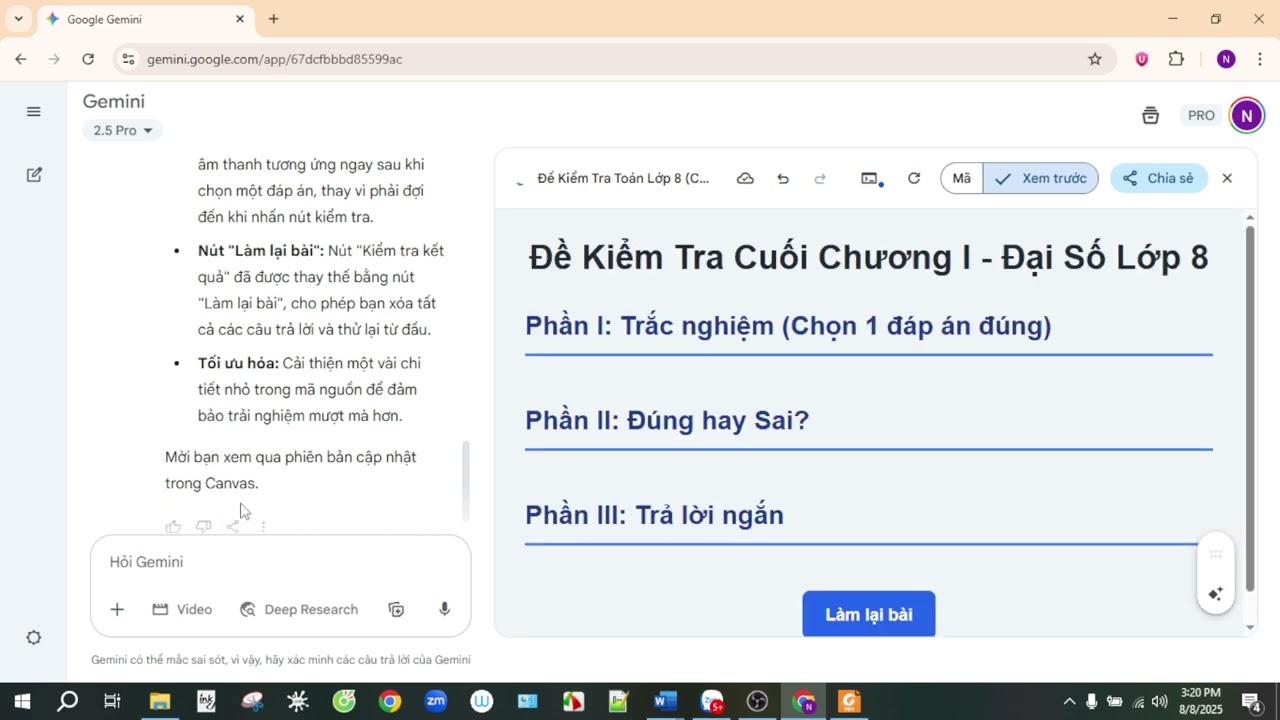The width and height of the screenshot is (1280, 720).
Task: Click the Canvas preview vertical scrollbar
Action: (1249, 409)
